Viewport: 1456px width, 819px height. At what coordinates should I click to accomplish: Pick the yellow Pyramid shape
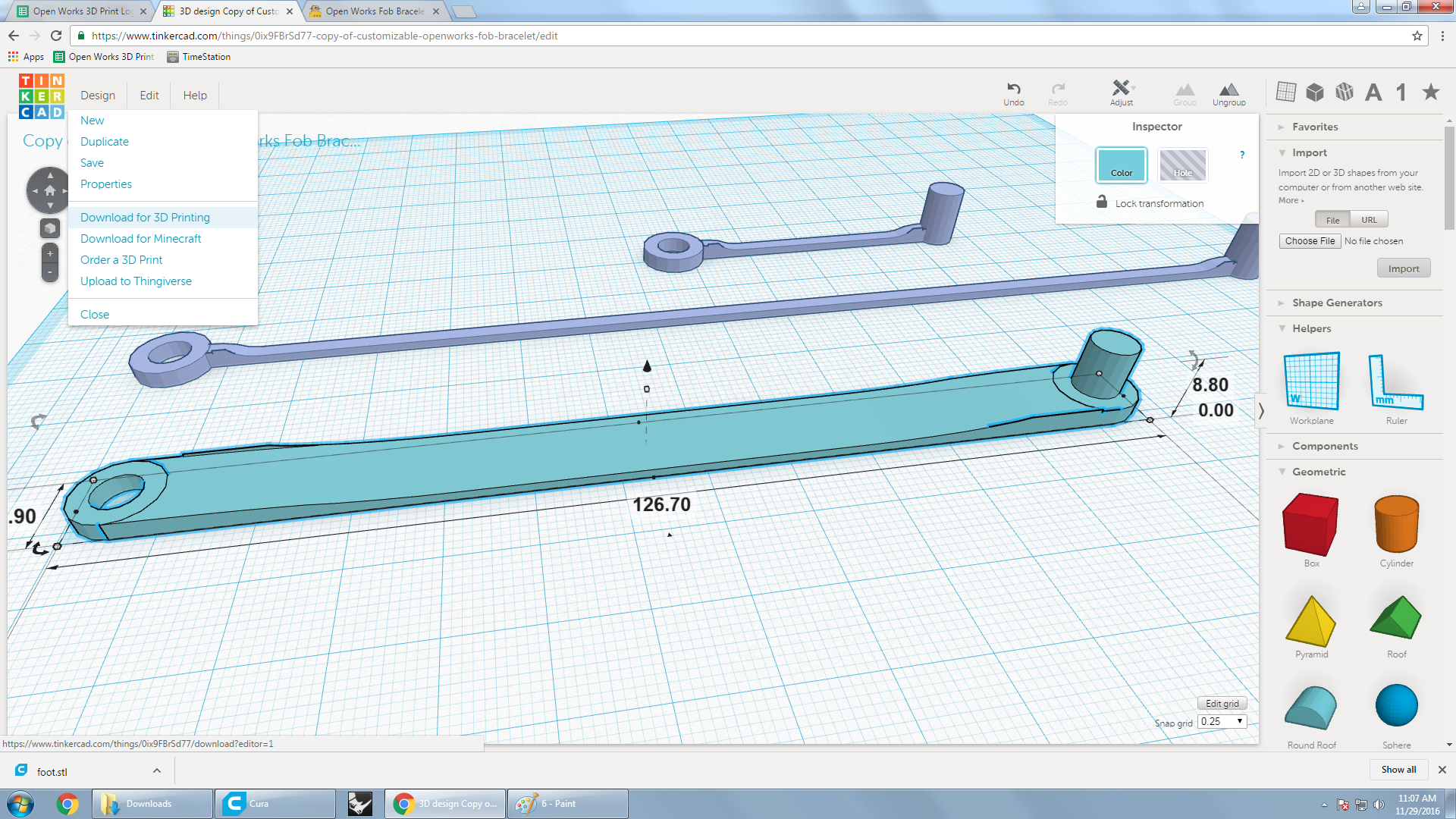coord(1311,626)
